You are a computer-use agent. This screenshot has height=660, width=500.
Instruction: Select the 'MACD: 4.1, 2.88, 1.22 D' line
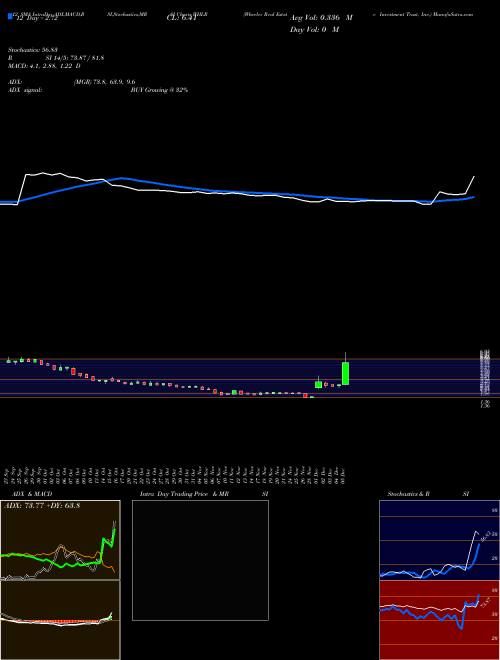44,66
